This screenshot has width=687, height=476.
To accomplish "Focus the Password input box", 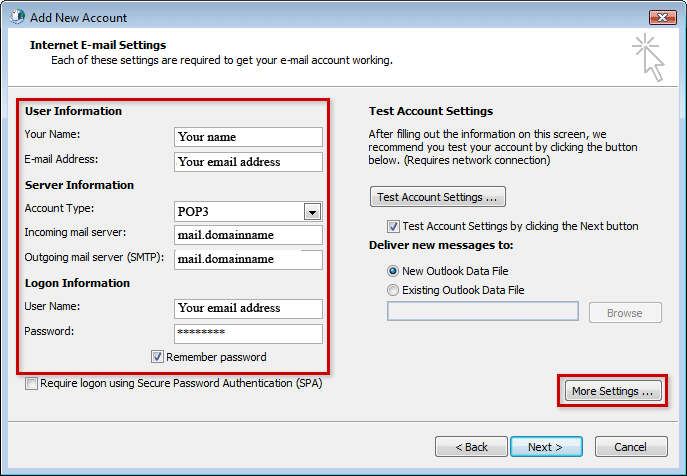I will (x=248, y=334).
